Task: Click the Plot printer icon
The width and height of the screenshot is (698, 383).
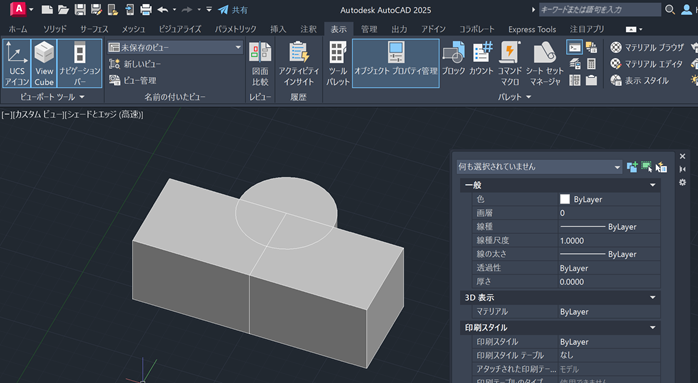Action: tap(146, 9)
